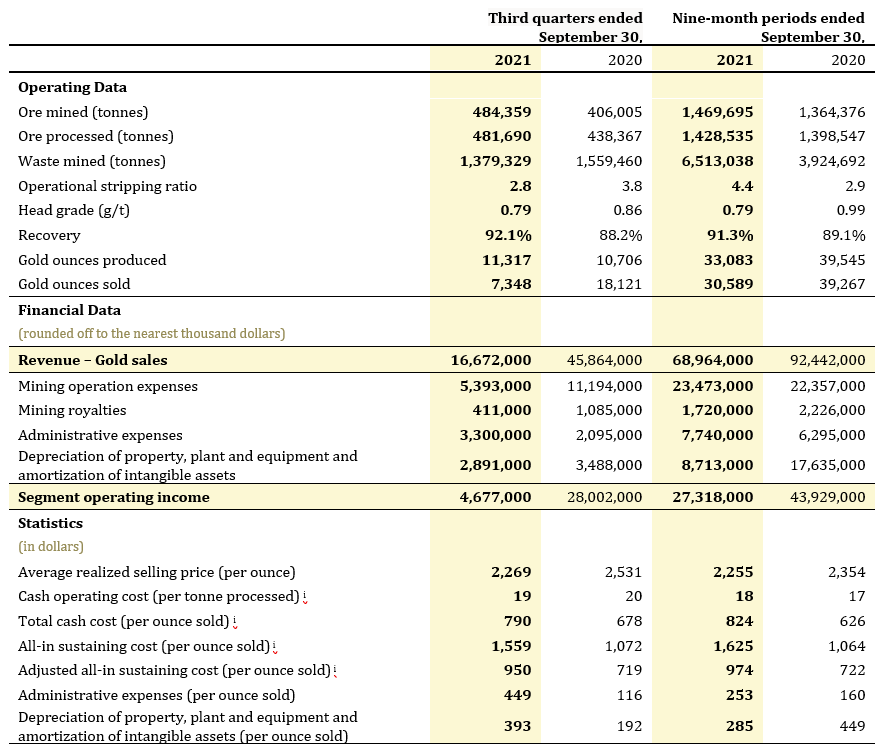Click the total cash cost value 626
The height and width of the screenshot is (753, 882).
[x=852, y=621]
